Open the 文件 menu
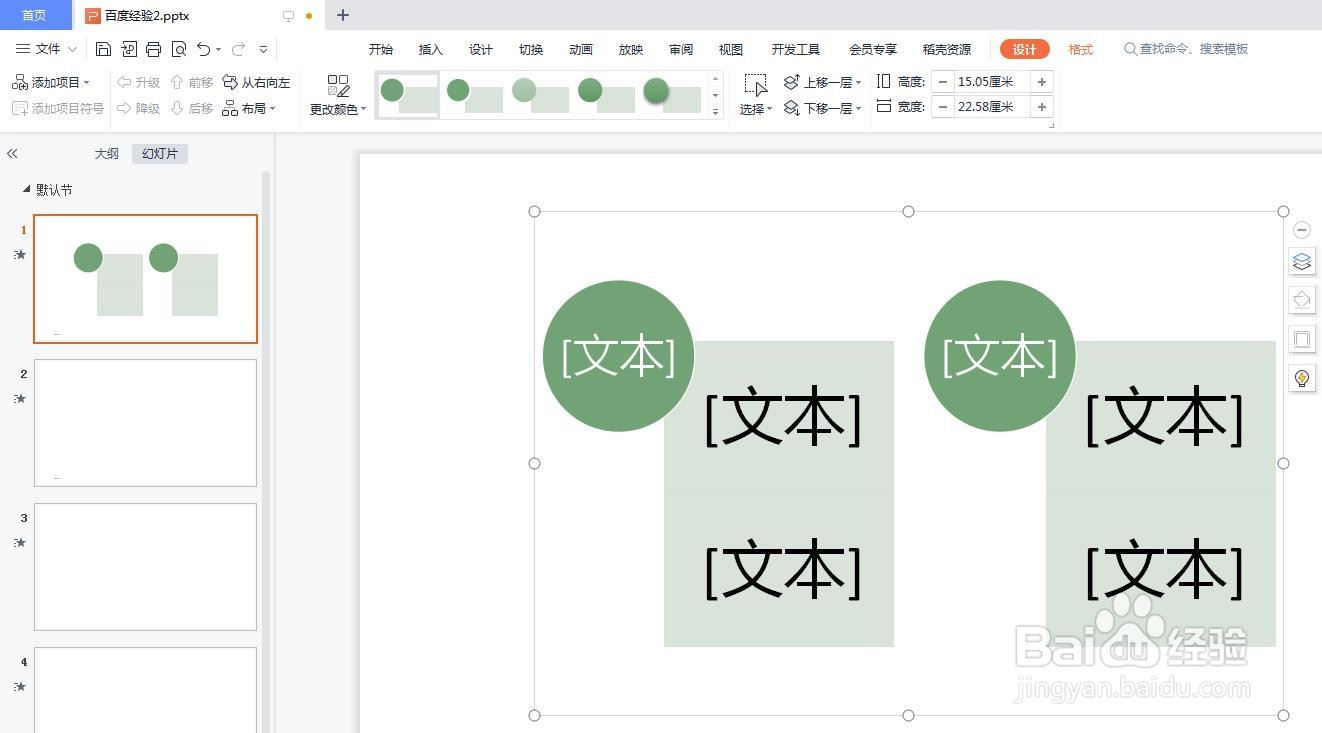Image resolution: width=1322 pixels, height=733 pixels. point(47,49)
